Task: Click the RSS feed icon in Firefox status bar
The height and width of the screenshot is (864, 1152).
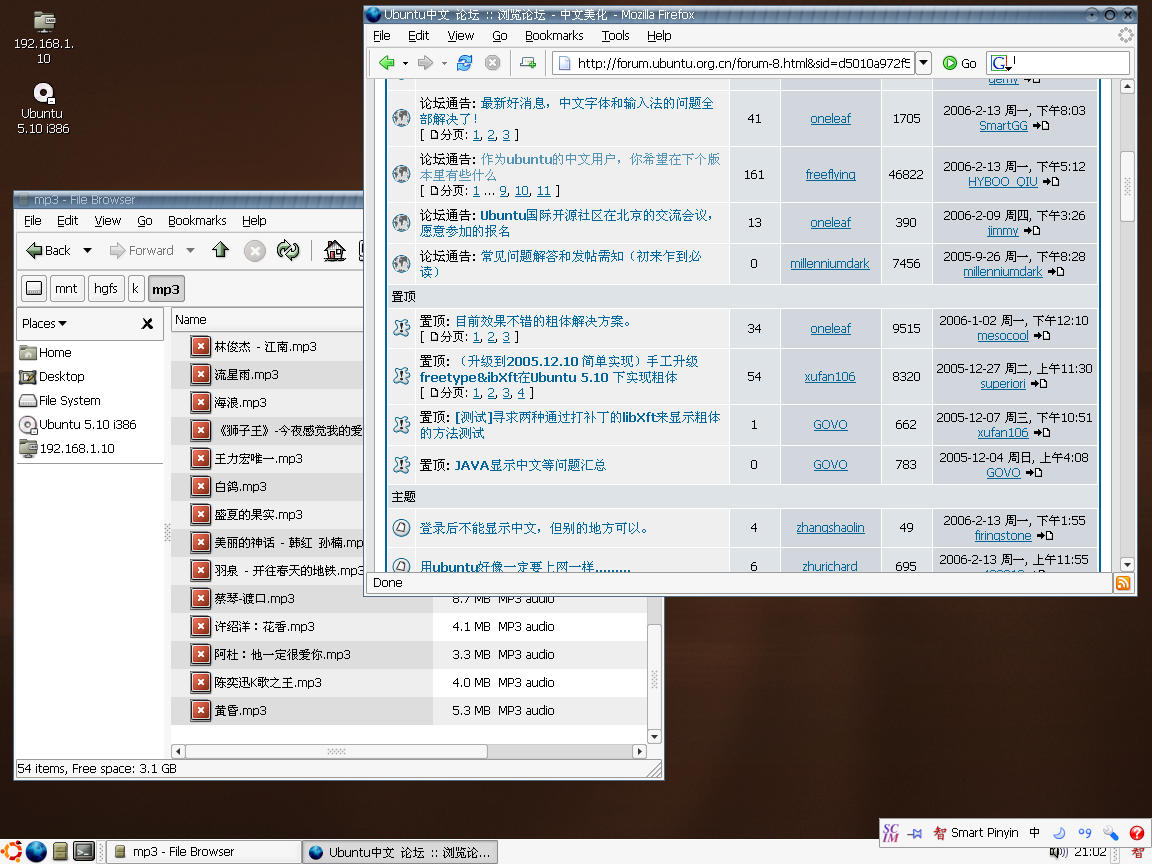Action: pos(1123,583)
